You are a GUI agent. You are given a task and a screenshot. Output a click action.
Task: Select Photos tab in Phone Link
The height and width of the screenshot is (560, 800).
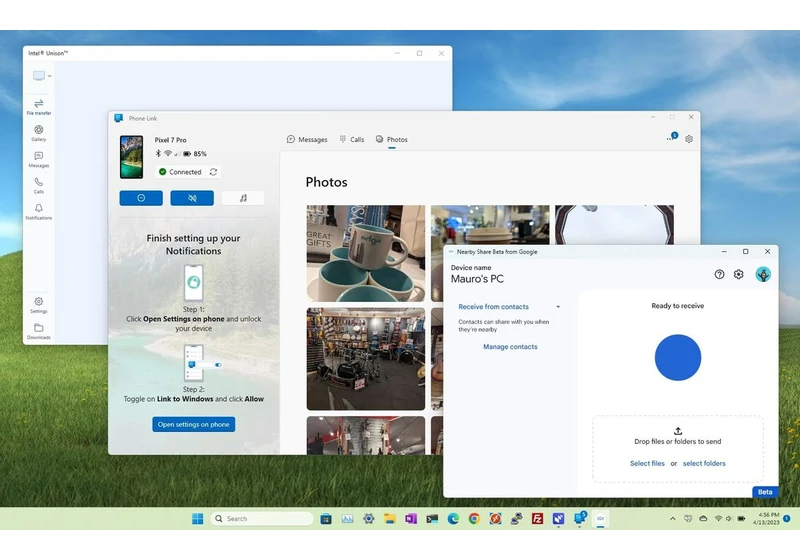coord(392,139)
